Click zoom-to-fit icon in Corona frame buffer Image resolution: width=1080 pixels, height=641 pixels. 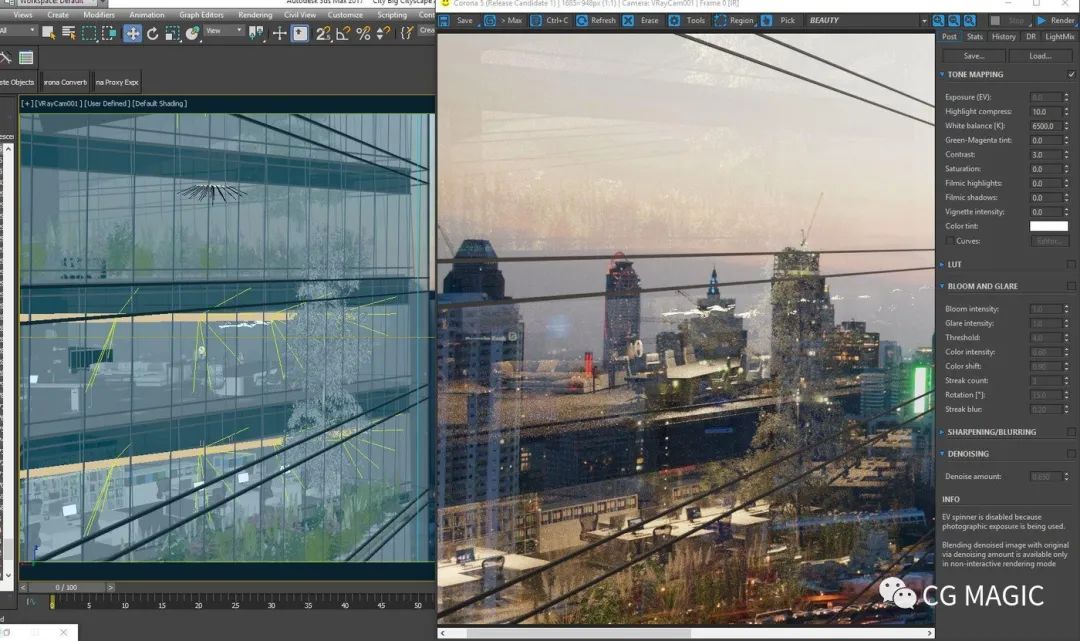[970, 21]
